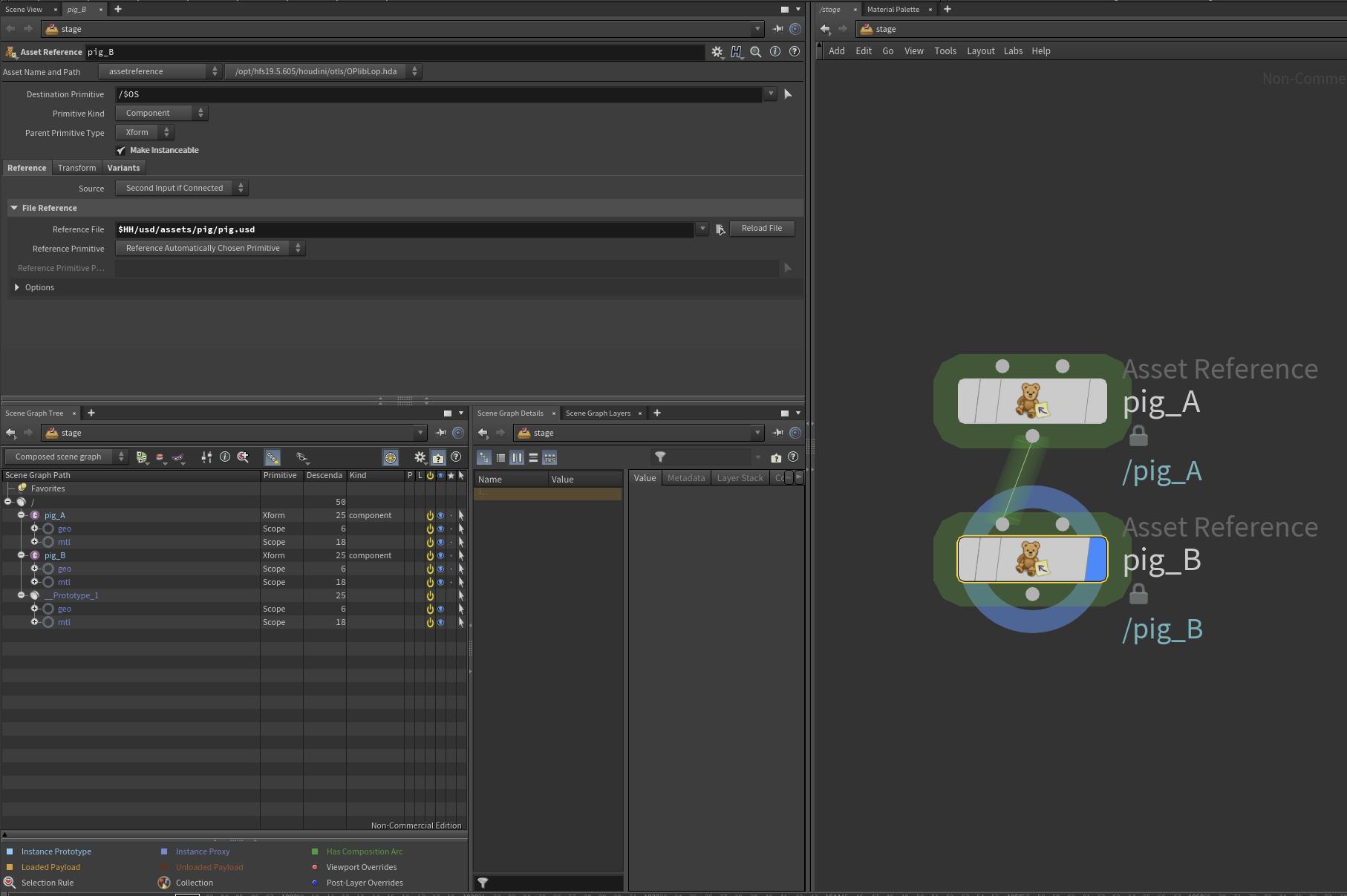
Task: Click Destination Primitive picker arrow
Action: (788, 94)
